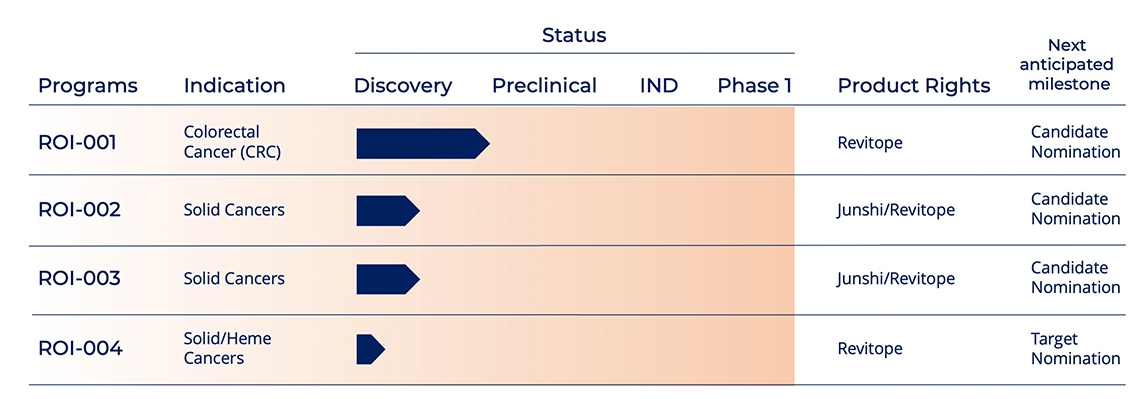This screenshot has width=1136, height=399.
Task: Click the Discovery column header
Action: (403, 86)
